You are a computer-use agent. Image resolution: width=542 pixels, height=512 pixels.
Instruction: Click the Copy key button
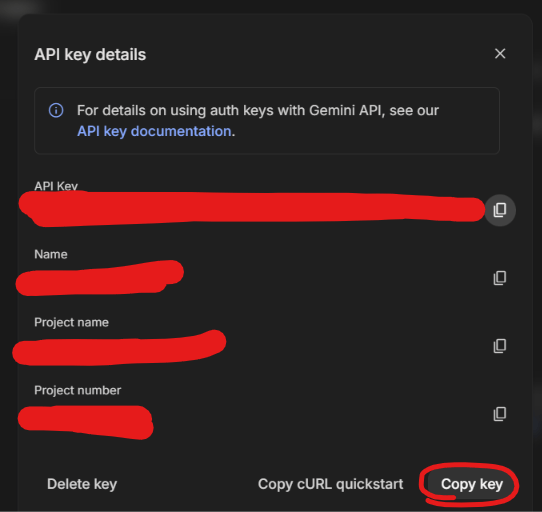coord(471,484)
